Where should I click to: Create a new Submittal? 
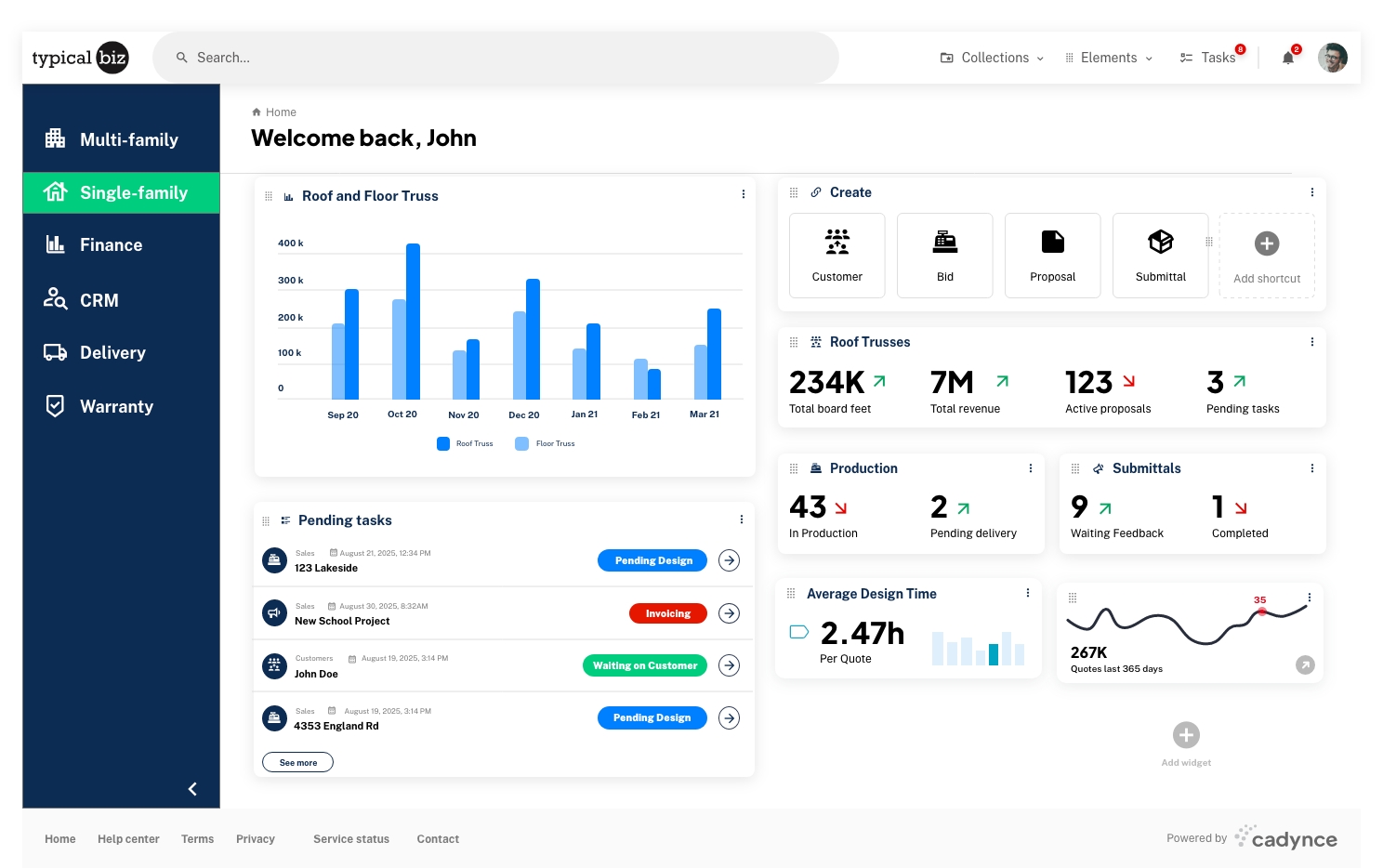click(x=1161, y=256)
